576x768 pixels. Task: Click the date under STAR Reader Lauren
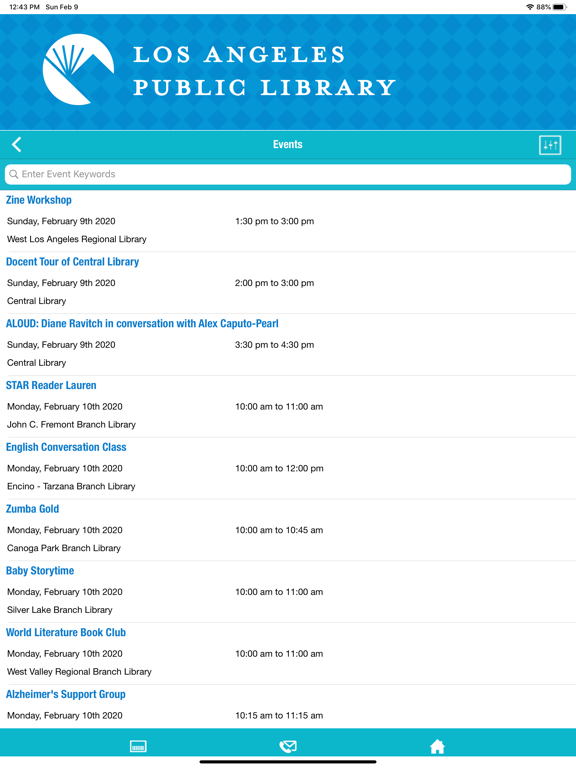[x=65, y=407]
